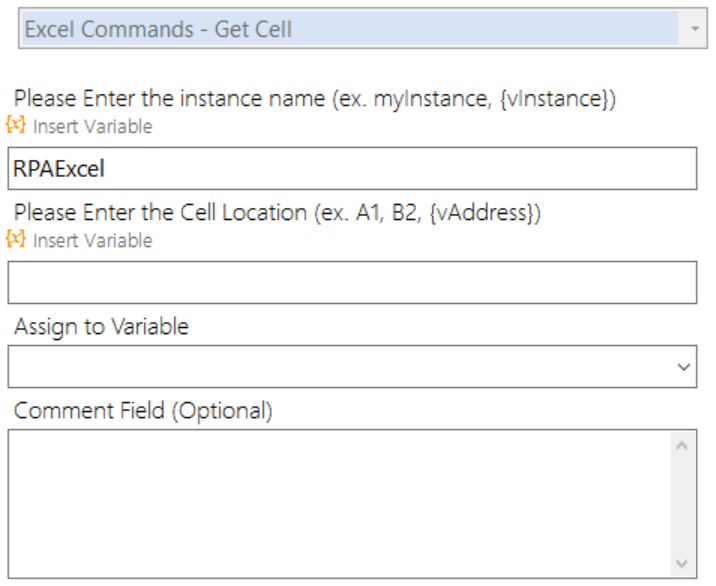The height and width of the screenshot is (586, 716).
Task: Click the empty Cell Location input field
Action: pyautogui.click(x=352, y=283)
